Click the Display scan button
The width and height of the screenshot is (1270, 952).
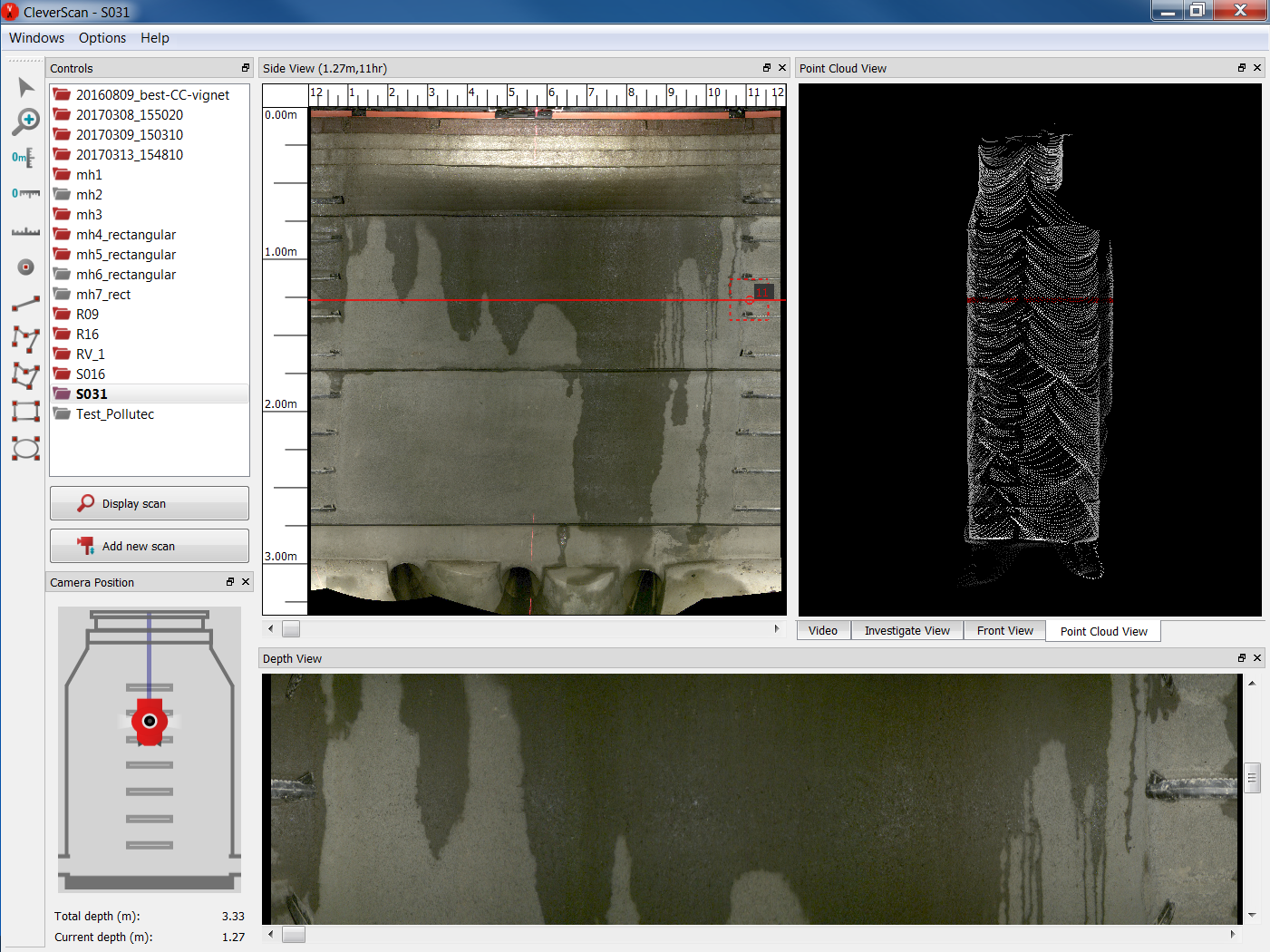click(x=150, y=503)
